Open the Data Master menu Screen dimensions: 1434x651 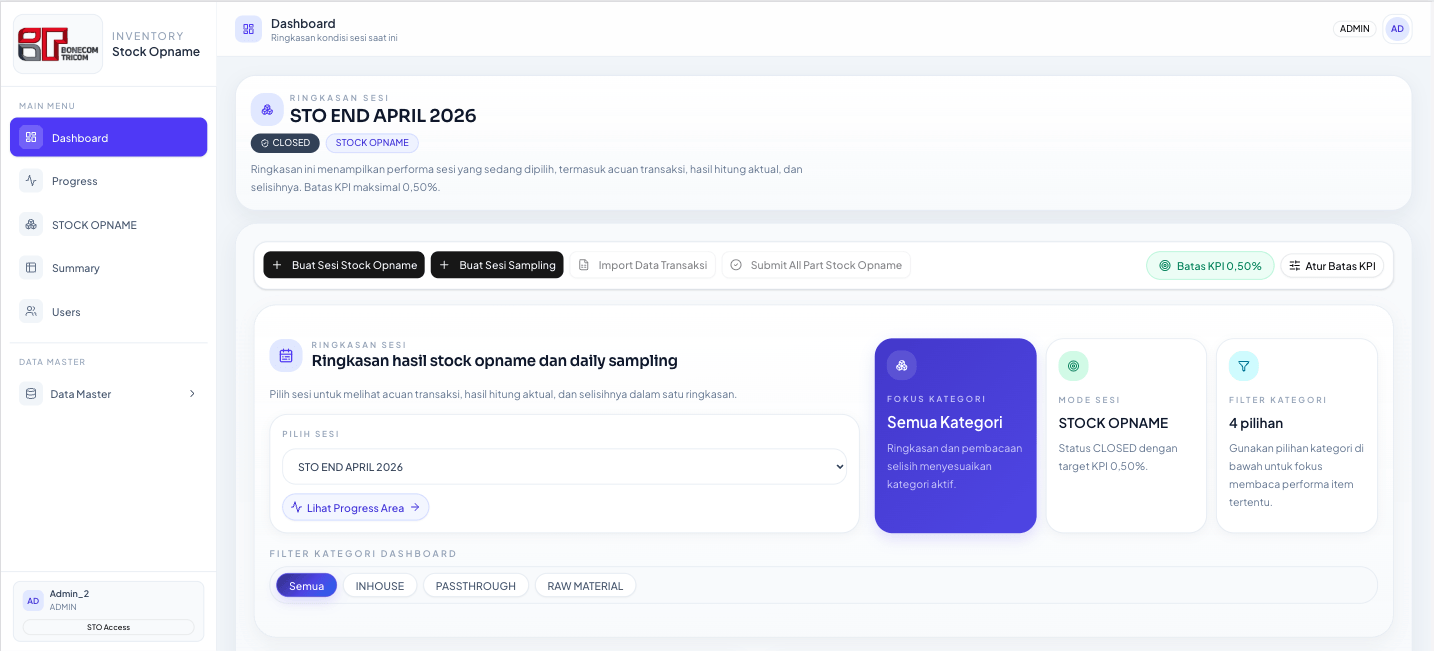coord(108,394)
